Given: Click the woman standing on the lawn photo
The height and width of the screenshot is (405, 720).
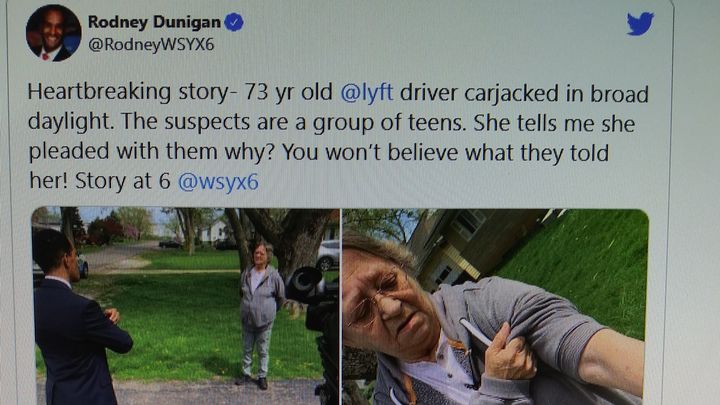Looking at the screenshot, I should [261, 315].
